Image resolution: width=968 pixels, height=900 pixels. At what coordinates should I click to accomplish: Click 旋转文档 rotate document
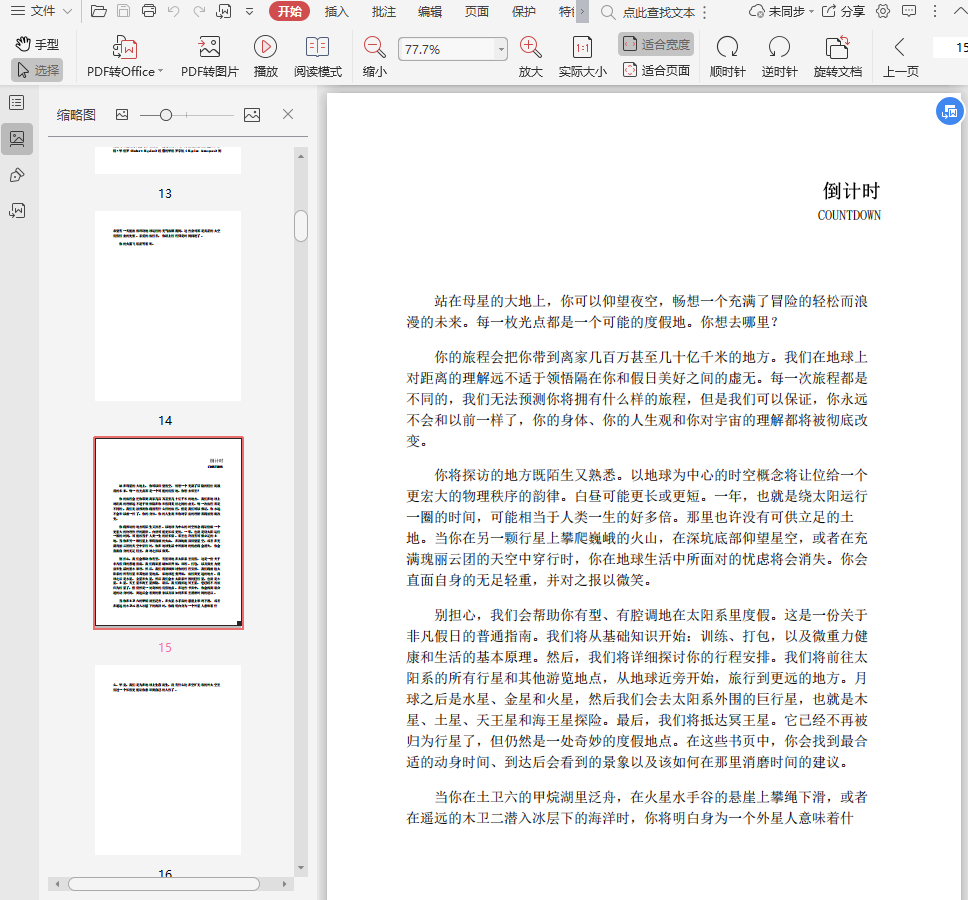click(837, 57)
